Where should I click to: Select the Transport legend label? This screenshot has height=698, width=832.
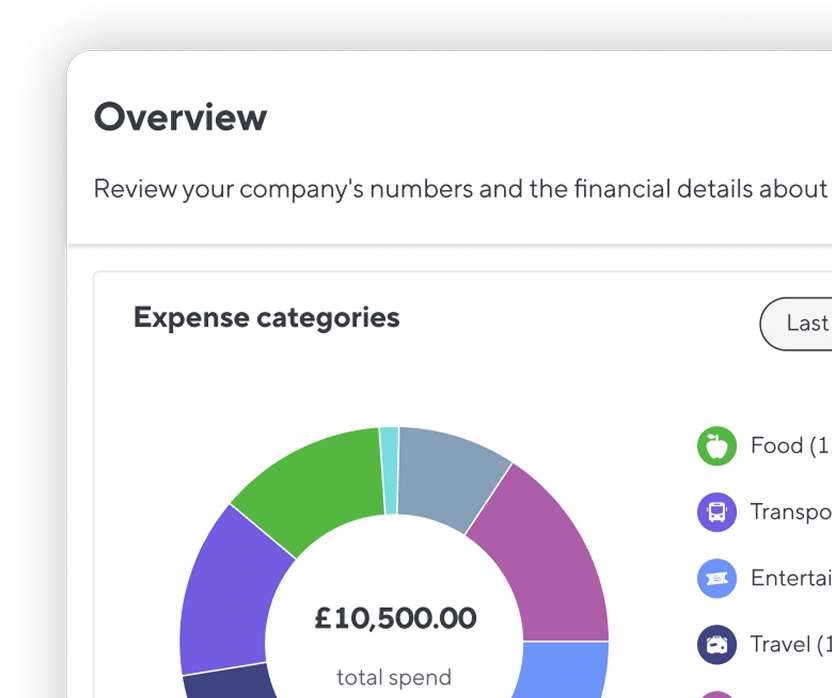click(791, 512)
